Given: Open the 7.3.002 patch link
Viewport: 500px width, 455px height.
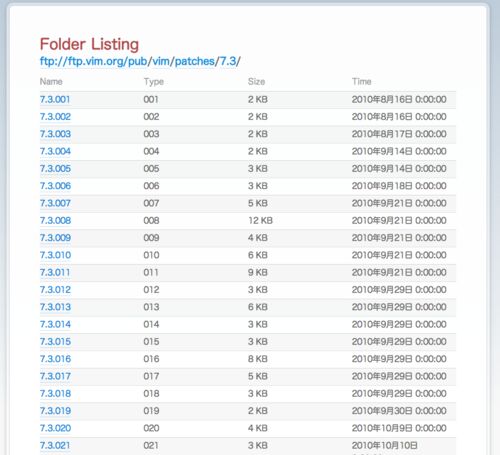Looking at the screenshot, I should 55,117.
